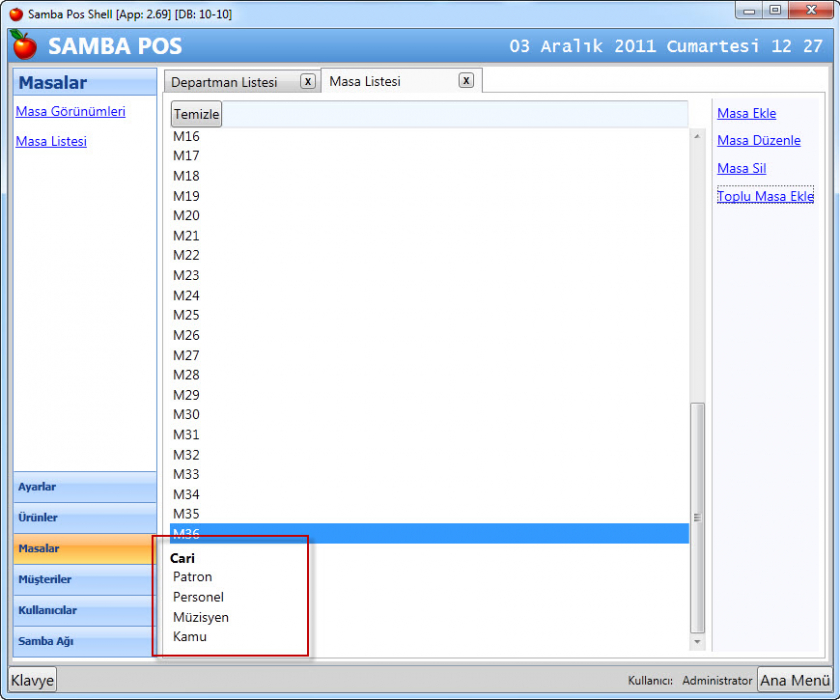Screen dimensions: 840x700
Task: Select table M19 in the list
Action: point(429,196)
